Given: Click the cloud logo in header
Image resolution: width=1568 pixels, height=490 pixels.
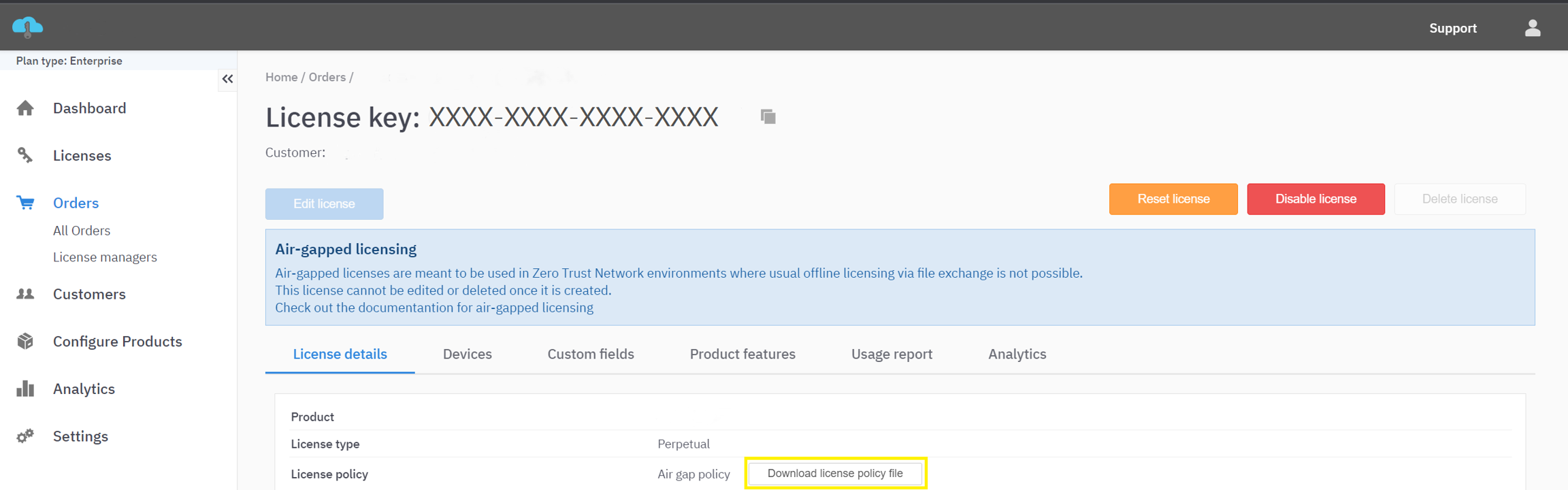Looking at the screenshot, I should (x=27, y=27).
